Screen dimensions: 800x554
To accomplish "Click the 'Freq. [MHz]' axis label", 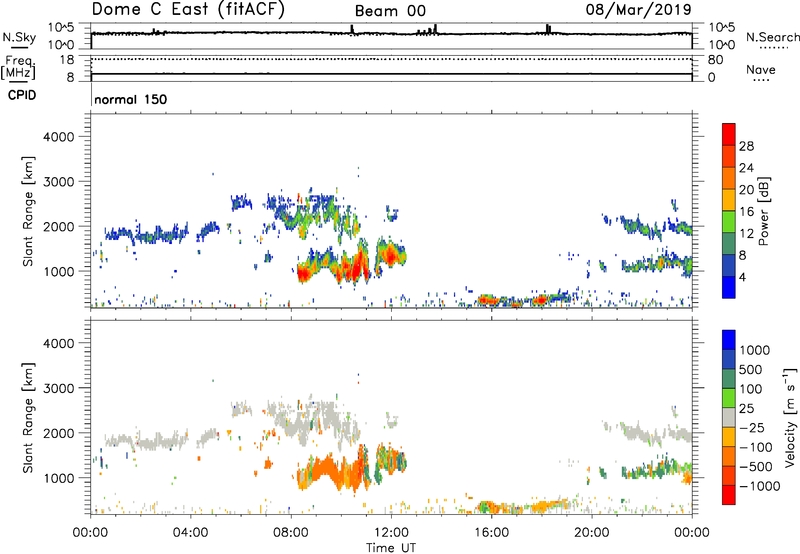I will point(19,67).
